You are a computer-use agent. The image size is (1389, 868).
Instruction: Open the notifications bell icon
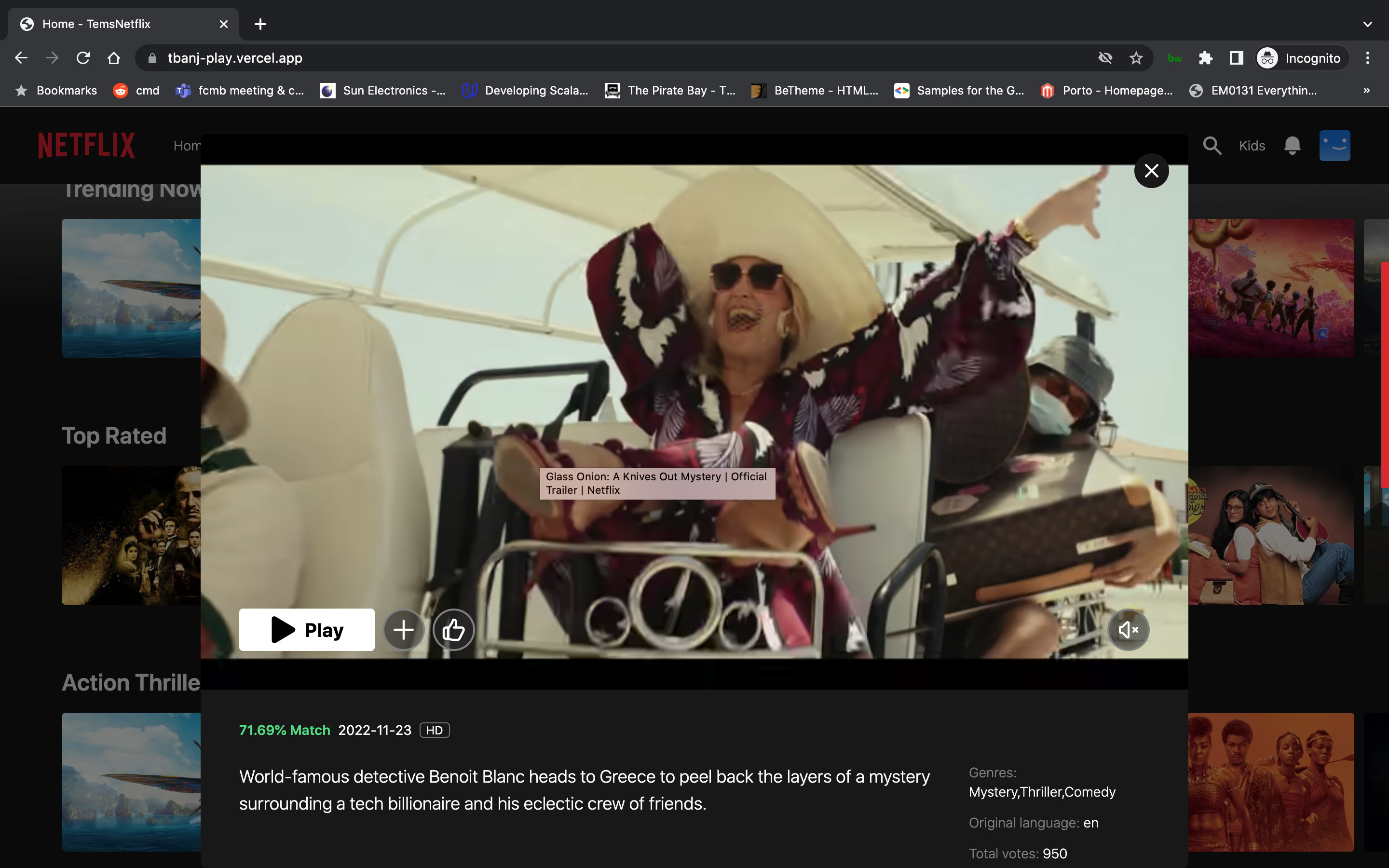(x=1292, y=146)
